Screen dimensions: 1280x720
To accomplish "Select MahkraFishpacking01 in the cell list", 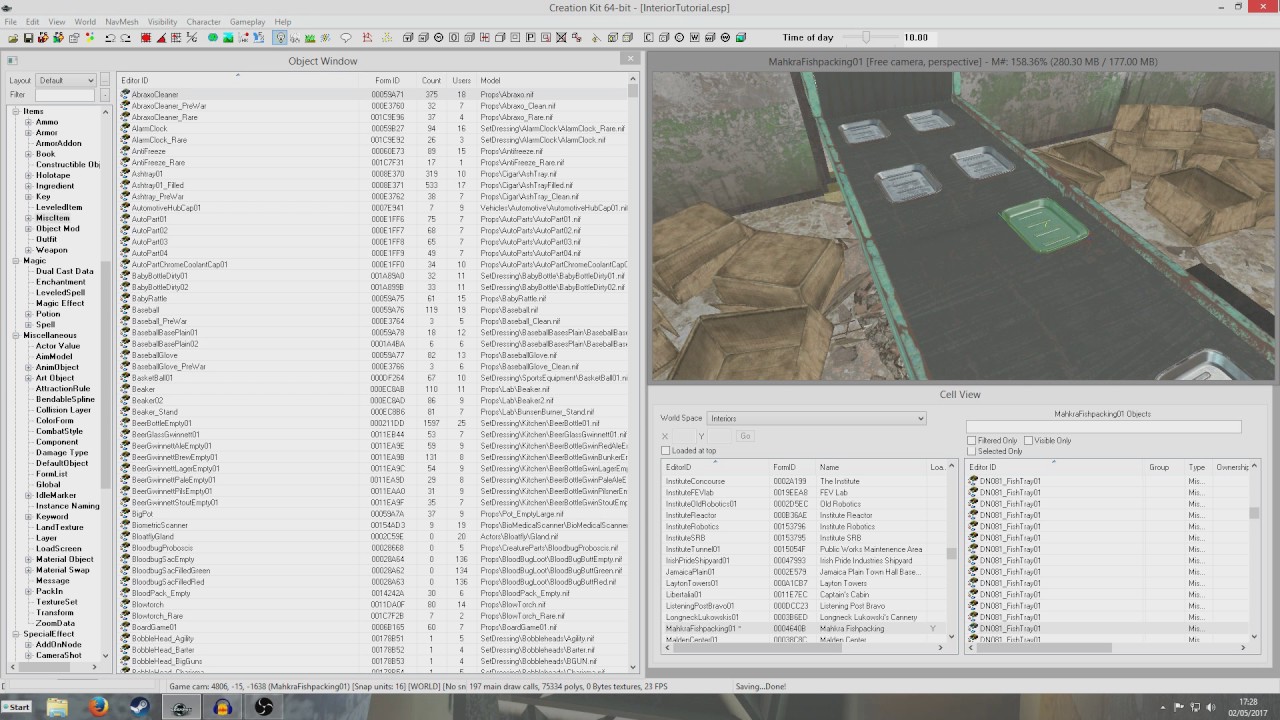I will [803, 629].
